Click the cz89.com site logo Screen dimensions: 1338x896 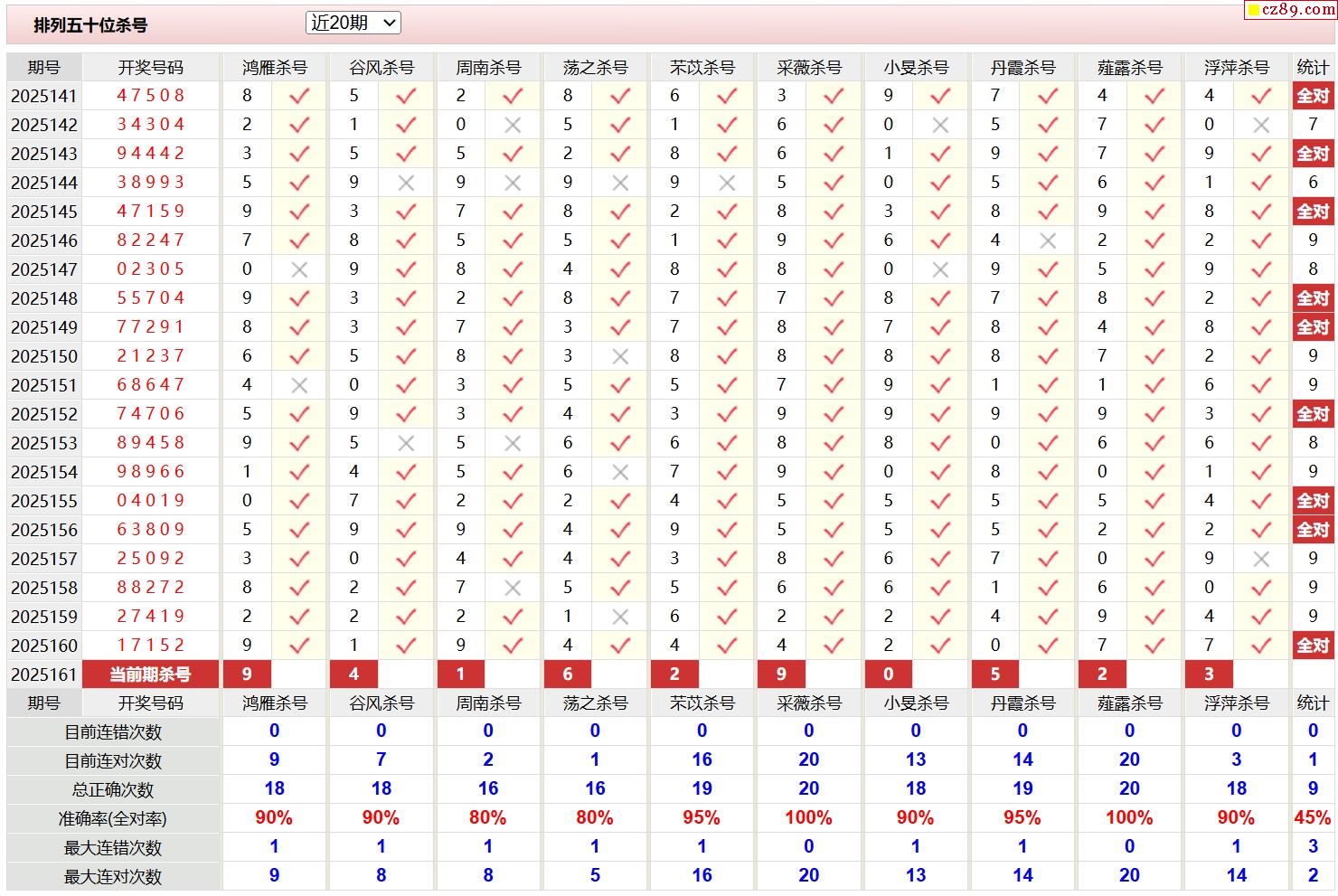pyautogui.click(x=1291, y=10)
